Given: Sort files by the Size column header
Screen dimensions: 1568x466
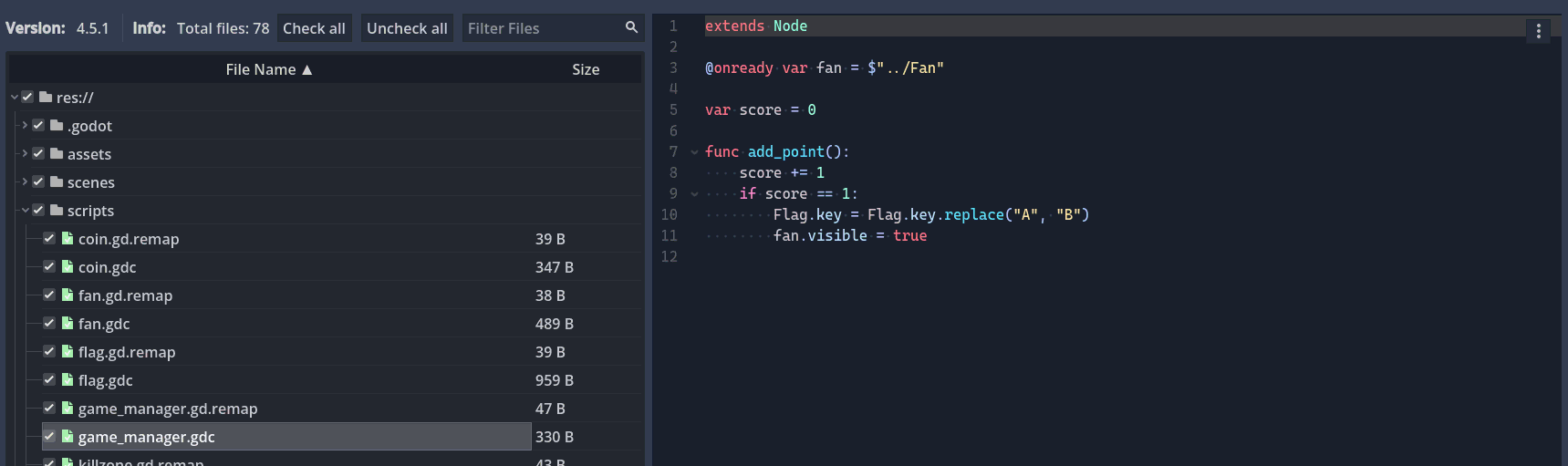Looking at the screenshot, I should tap(585, 69).
